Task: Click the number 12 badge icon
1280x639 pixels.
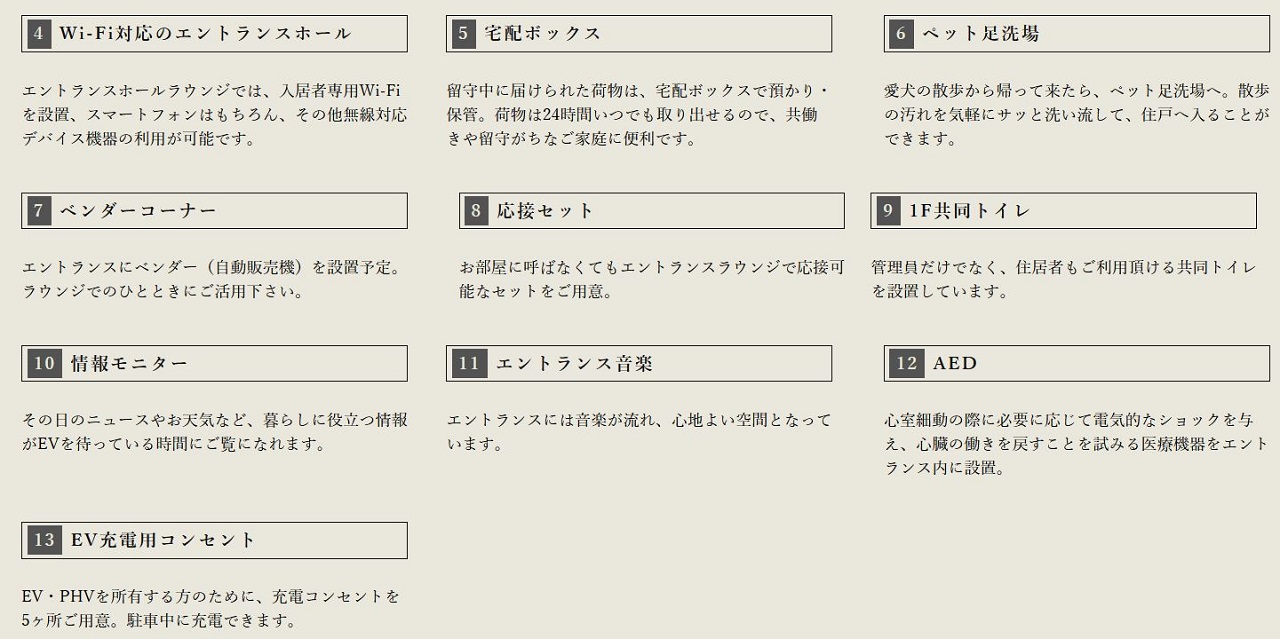Action: 907,364
